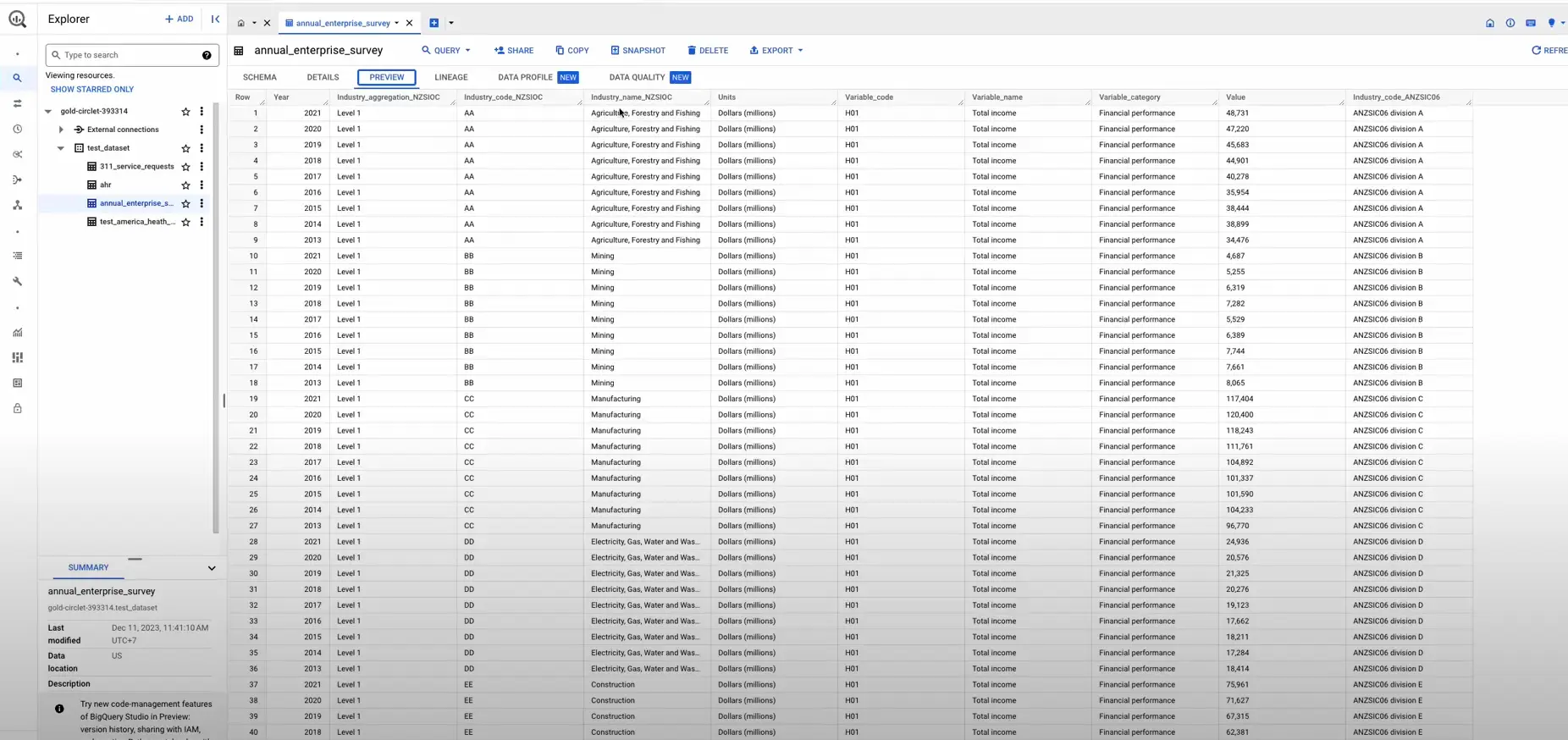This screenshot has height=740, width=1568.
Task: Click SHOW STARRED ONLY link
Action: pyautogui.click(x=92, y=89)
